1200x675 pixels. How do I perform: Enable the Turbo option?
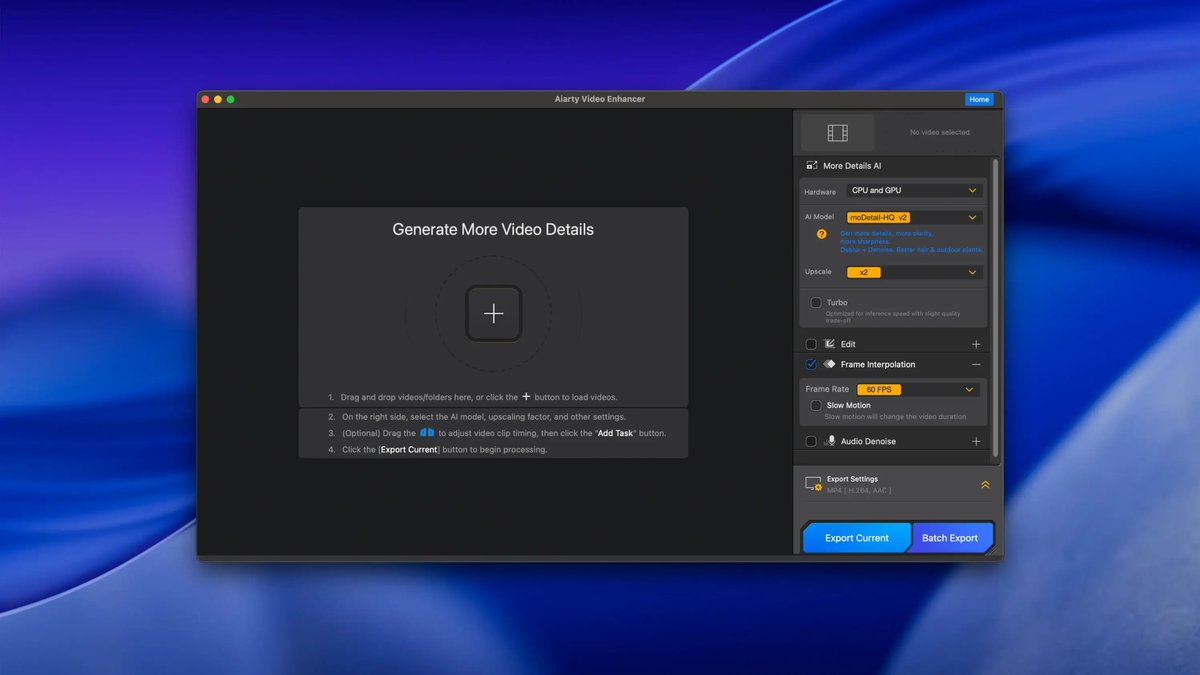click(814, 302)
